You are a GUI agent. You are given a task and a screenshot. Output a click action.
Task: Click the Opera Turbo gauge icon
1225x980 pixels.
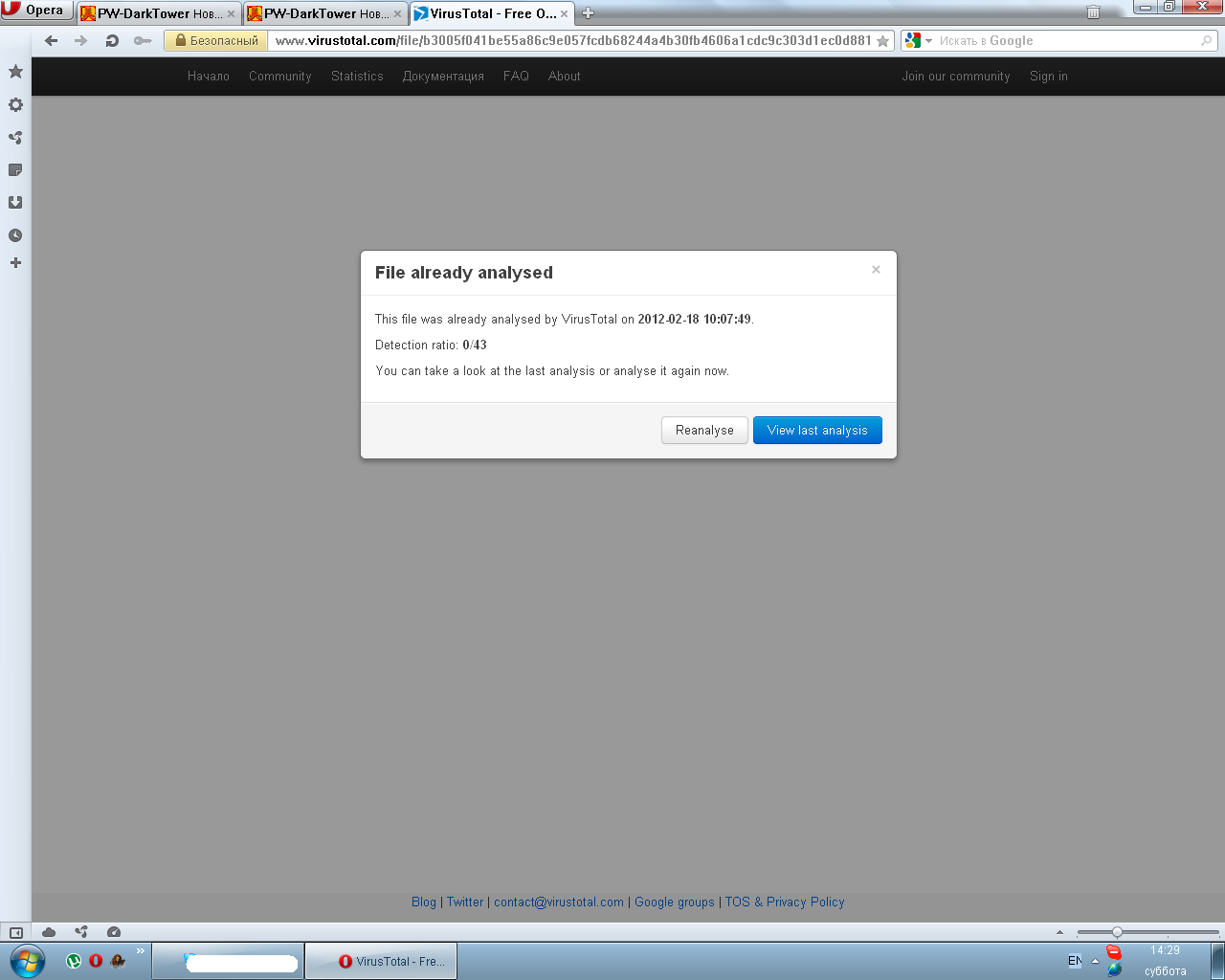114,932
